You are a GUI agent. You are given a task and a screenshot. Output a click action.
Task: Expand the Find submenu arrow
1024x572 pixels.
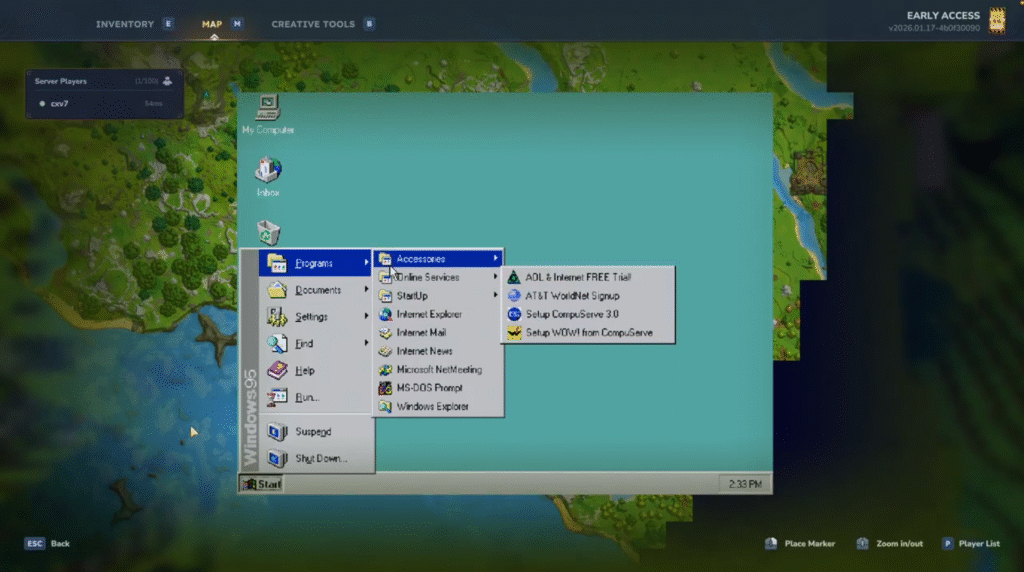pos(366,343)
